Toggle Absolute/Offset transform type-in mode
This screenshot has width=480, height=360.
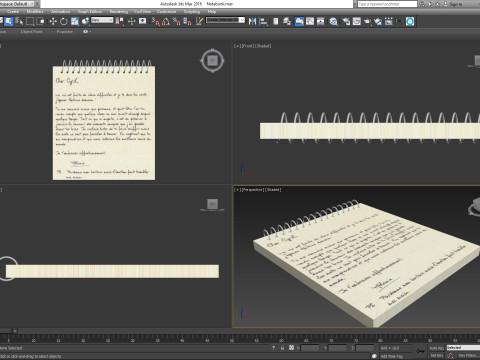[x=291, y=348]
